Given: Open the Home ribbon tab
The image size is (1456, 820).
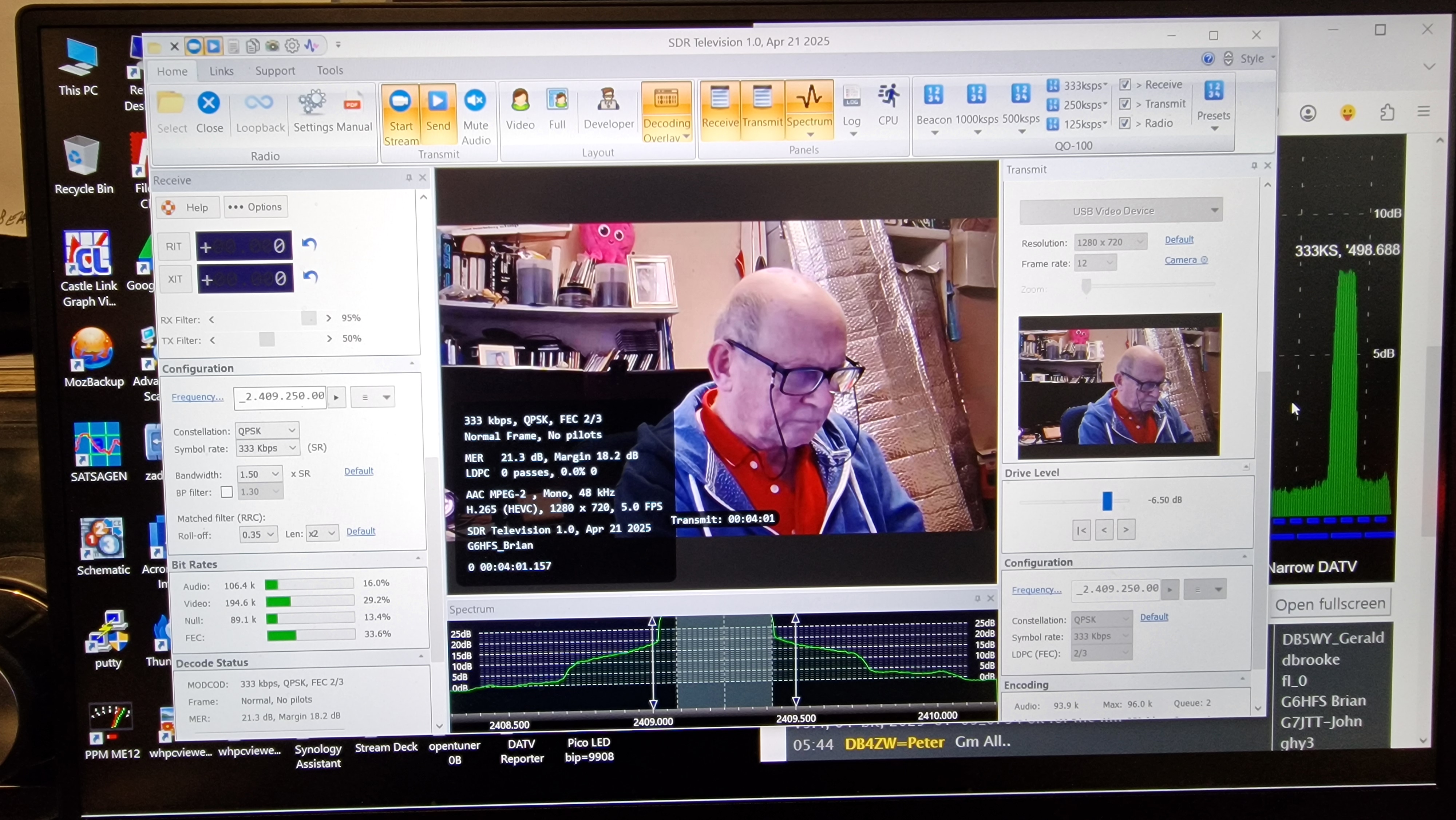Looking at the screenshot, I should [x=172, y=71].
